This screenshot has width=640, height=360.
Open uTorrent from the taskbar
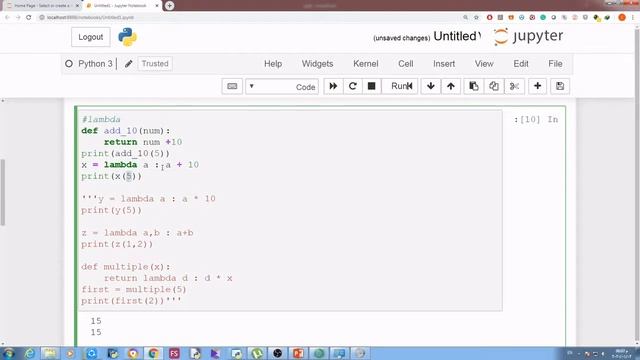tap(257, 353)
